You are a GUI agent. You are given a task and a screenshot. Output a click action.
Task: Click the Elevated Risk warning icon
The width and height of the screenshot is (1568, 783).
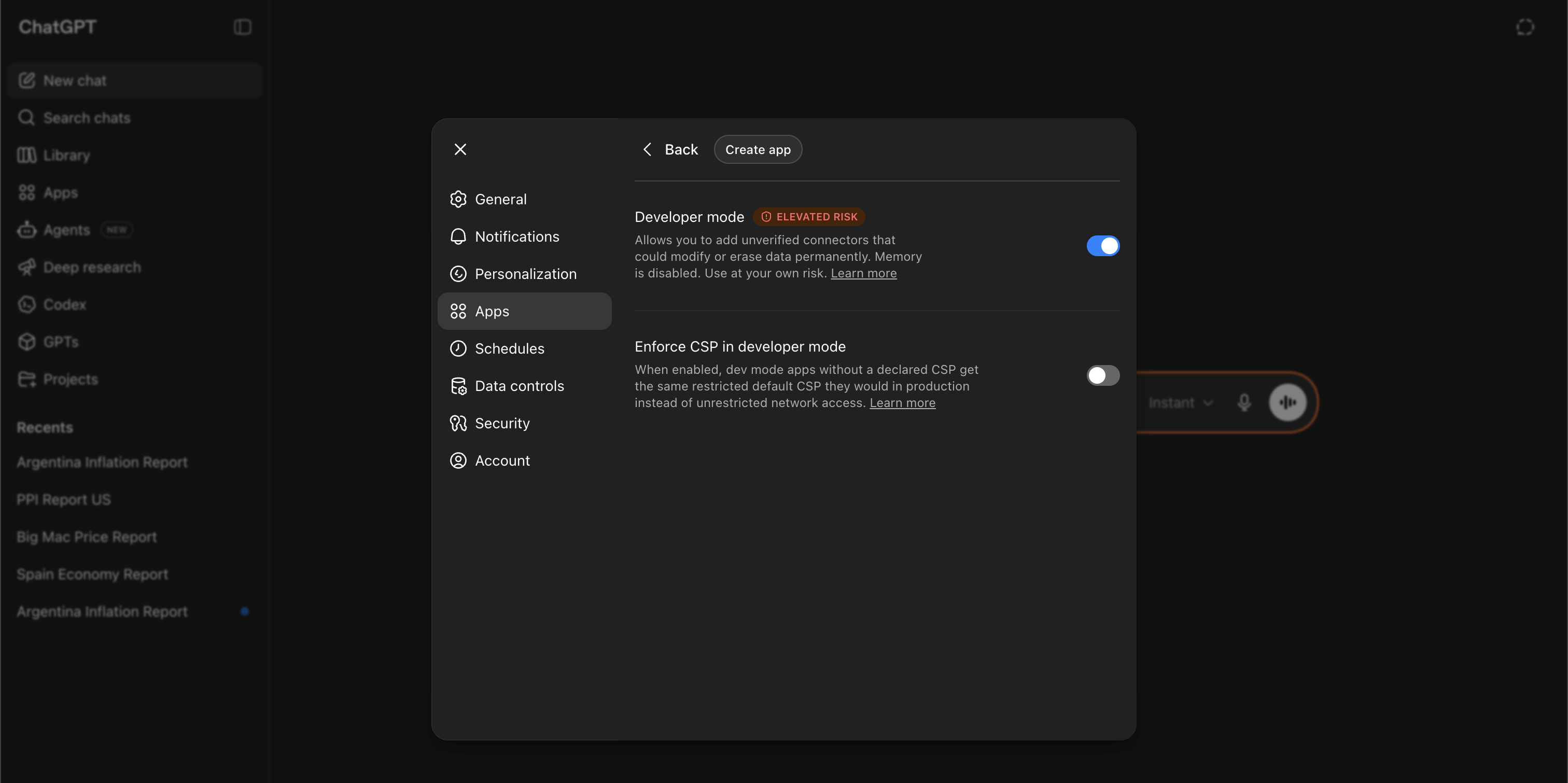766,217
